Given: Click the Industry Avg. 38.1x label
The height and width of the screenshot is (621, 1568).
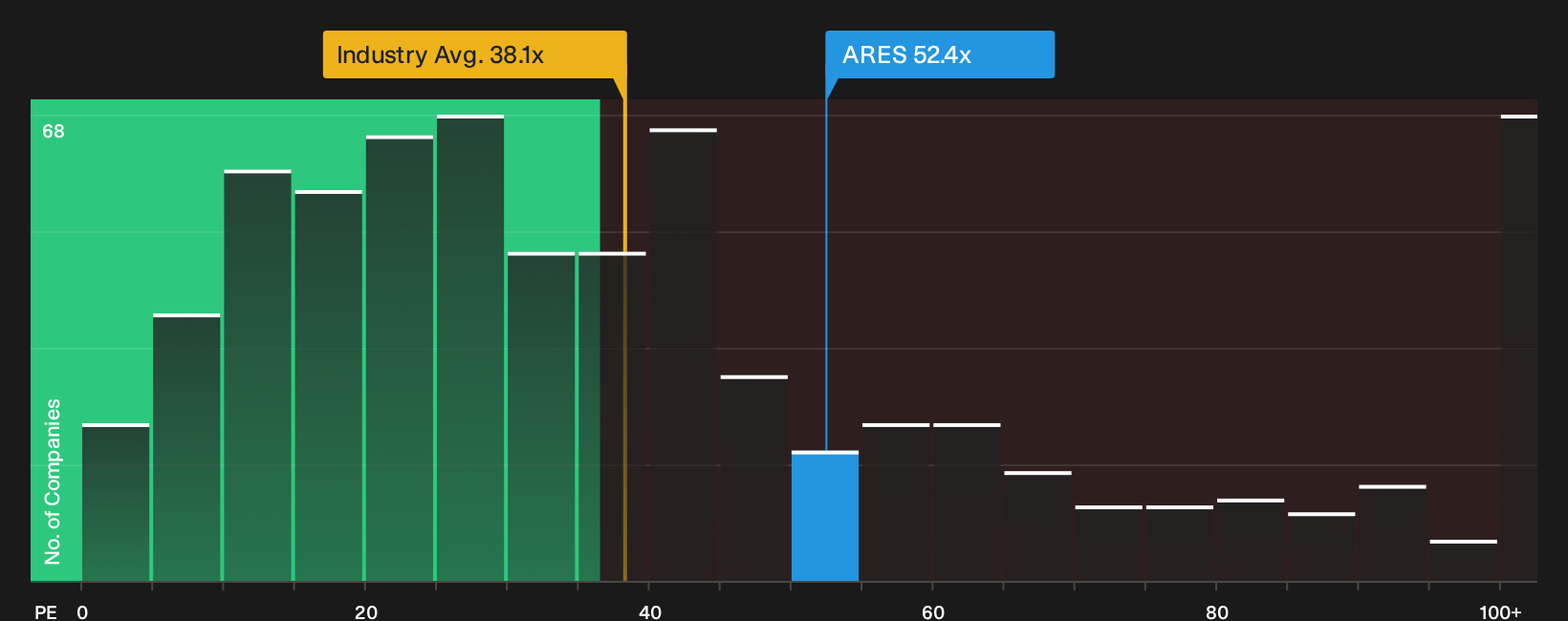Looking at the screenshot, I should (474, 54).
